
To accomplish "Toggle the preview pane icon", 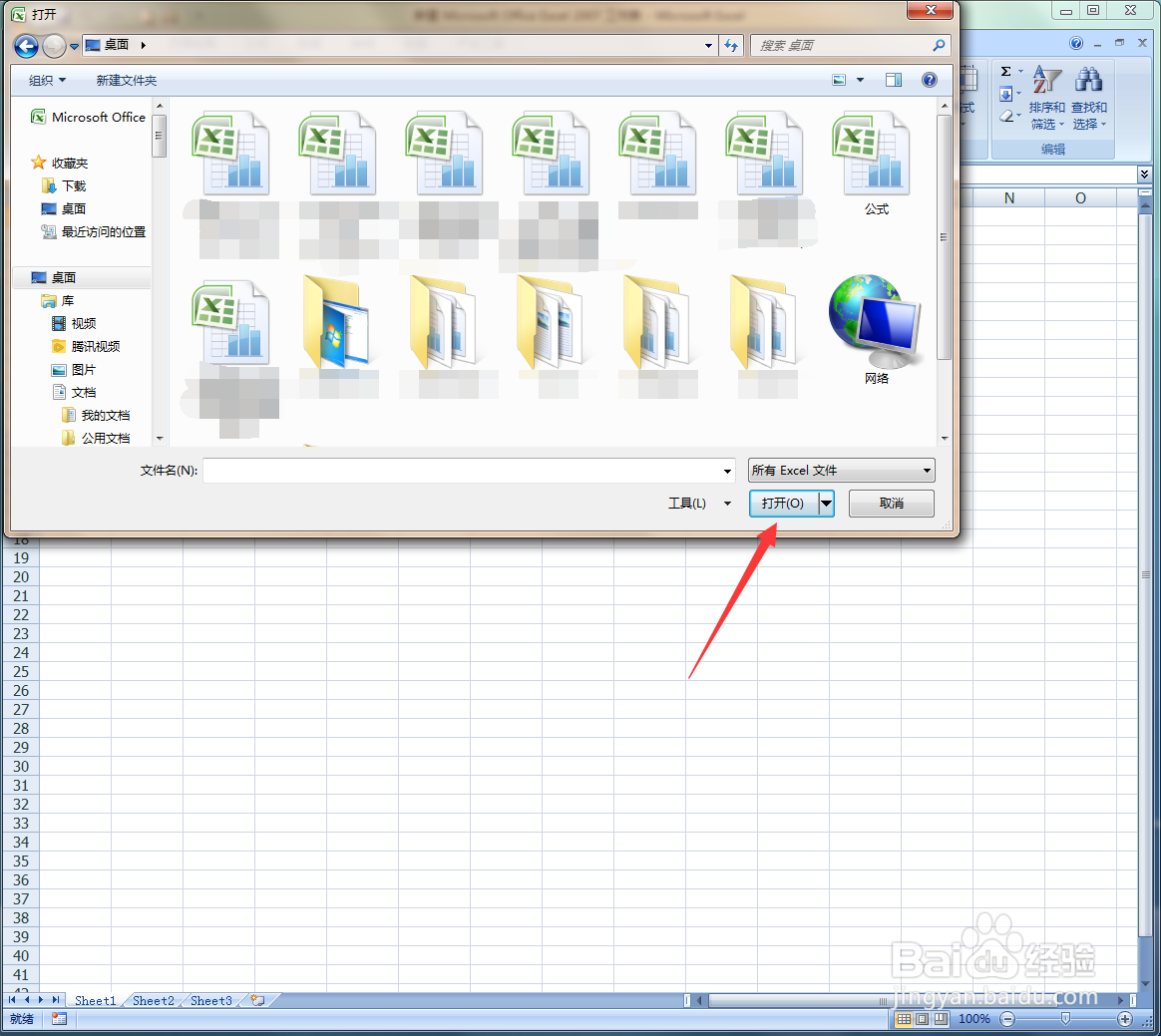I will (894, 80).
